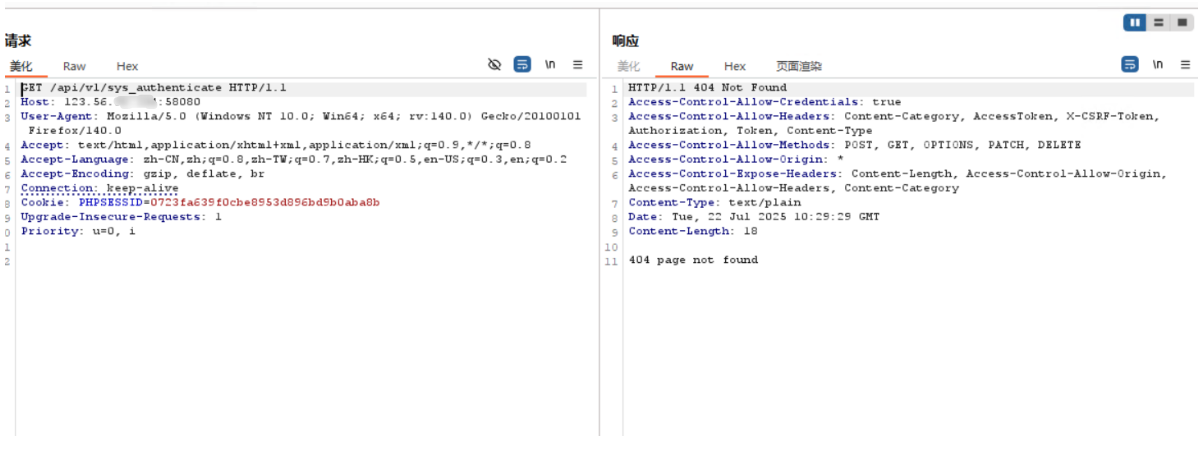Open the request Raw tab
The height and width of the screenshot is (453, 1198).
pos(75,66)
